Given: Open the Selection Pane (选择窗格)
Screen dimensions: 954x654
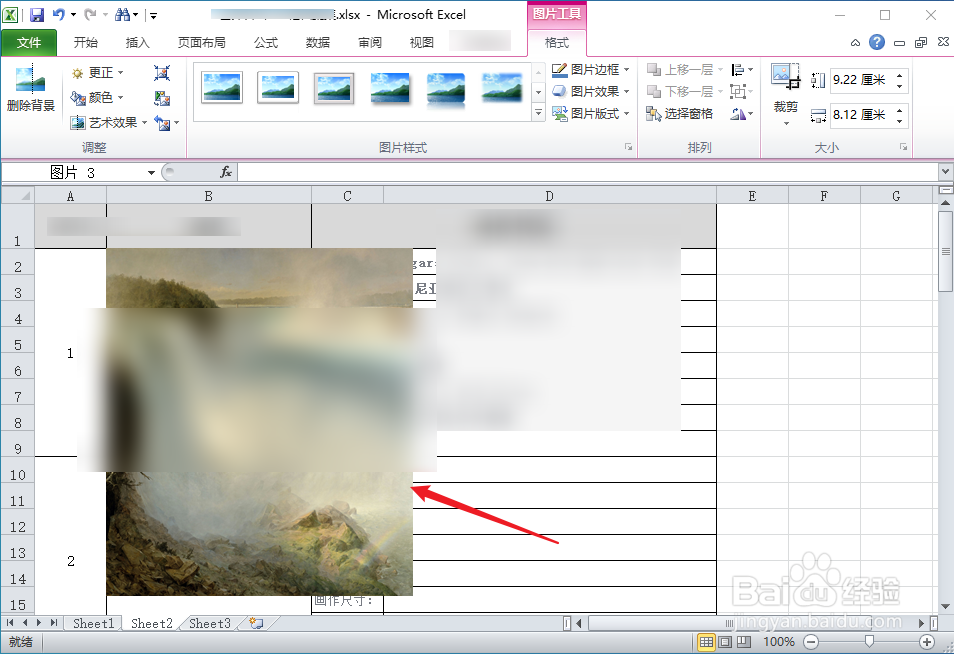Looking at the screenshot, I should click(680, 113).
